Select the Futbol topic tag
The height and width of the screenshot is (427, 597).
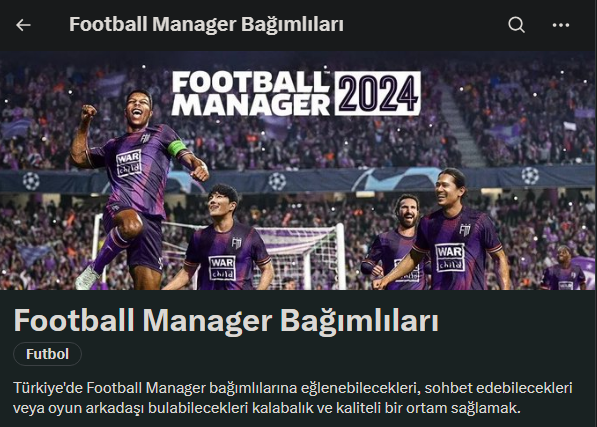[x=47, y=354]
